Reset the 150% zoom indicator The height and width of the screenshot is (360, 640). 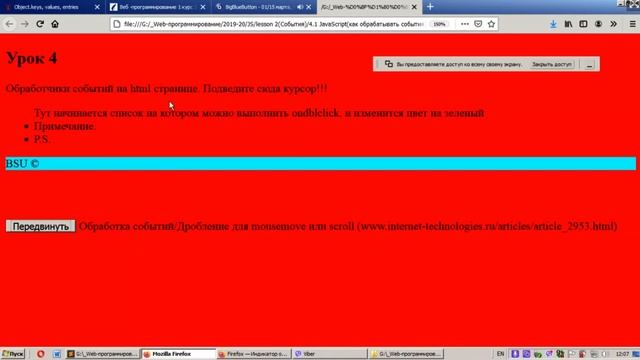pos(440,24)
